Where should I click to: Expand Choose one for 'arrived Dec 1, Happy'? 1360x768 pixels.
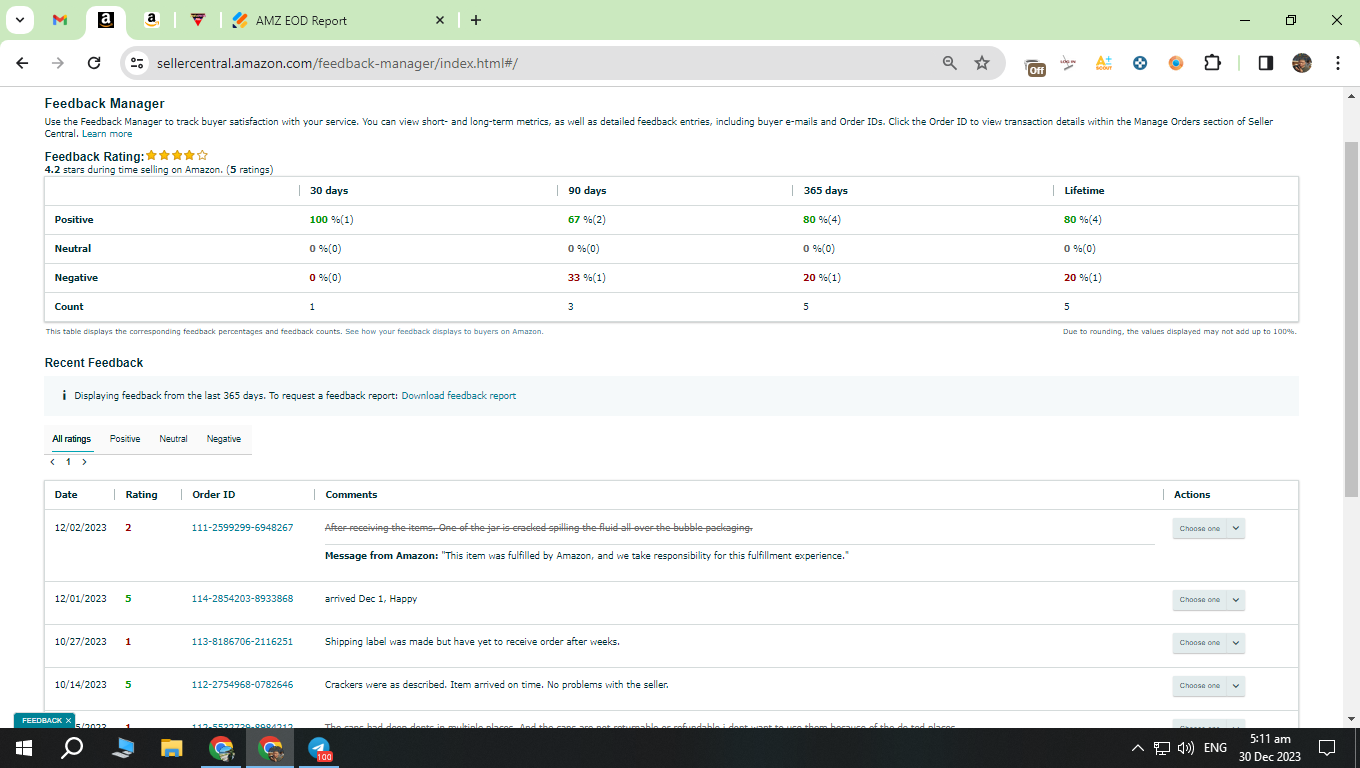pyautogui.click(x=1208, y=600)
